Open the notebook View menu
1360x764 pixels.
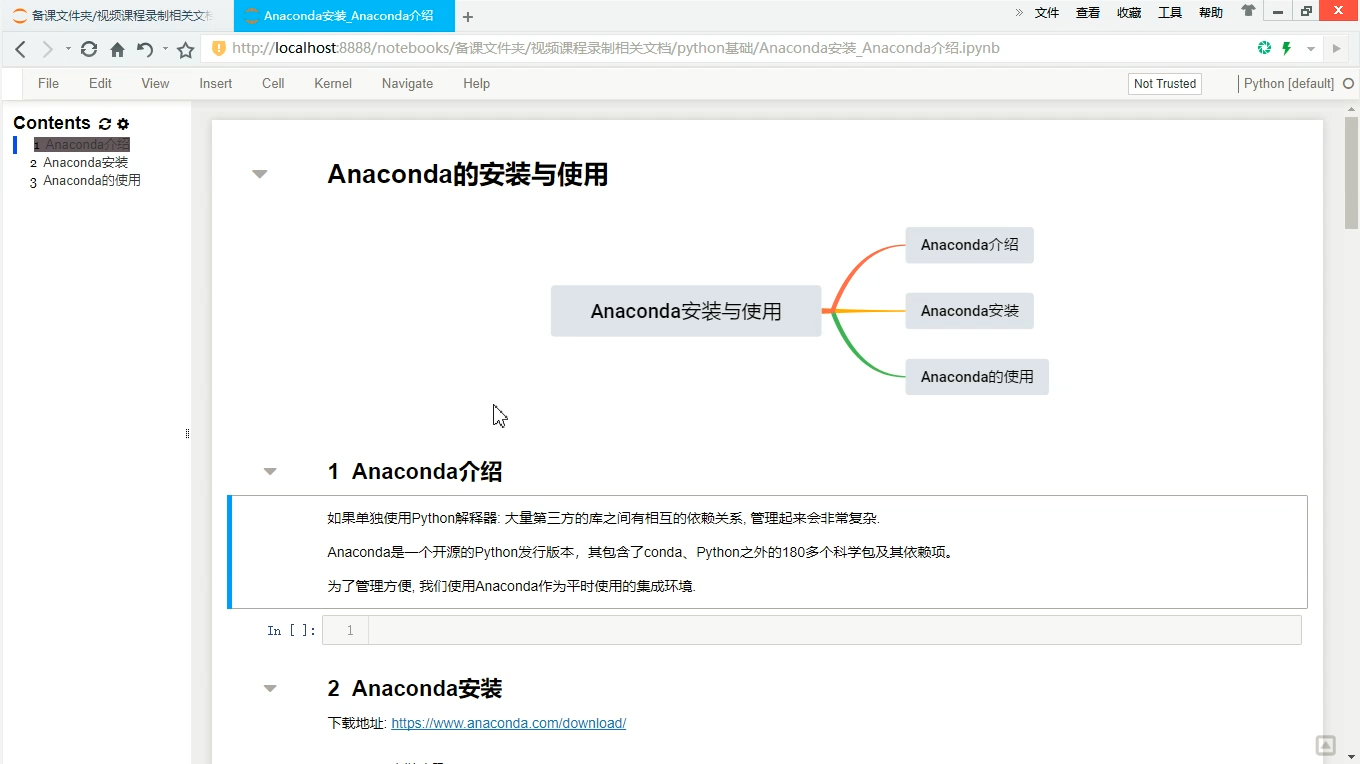155,83
